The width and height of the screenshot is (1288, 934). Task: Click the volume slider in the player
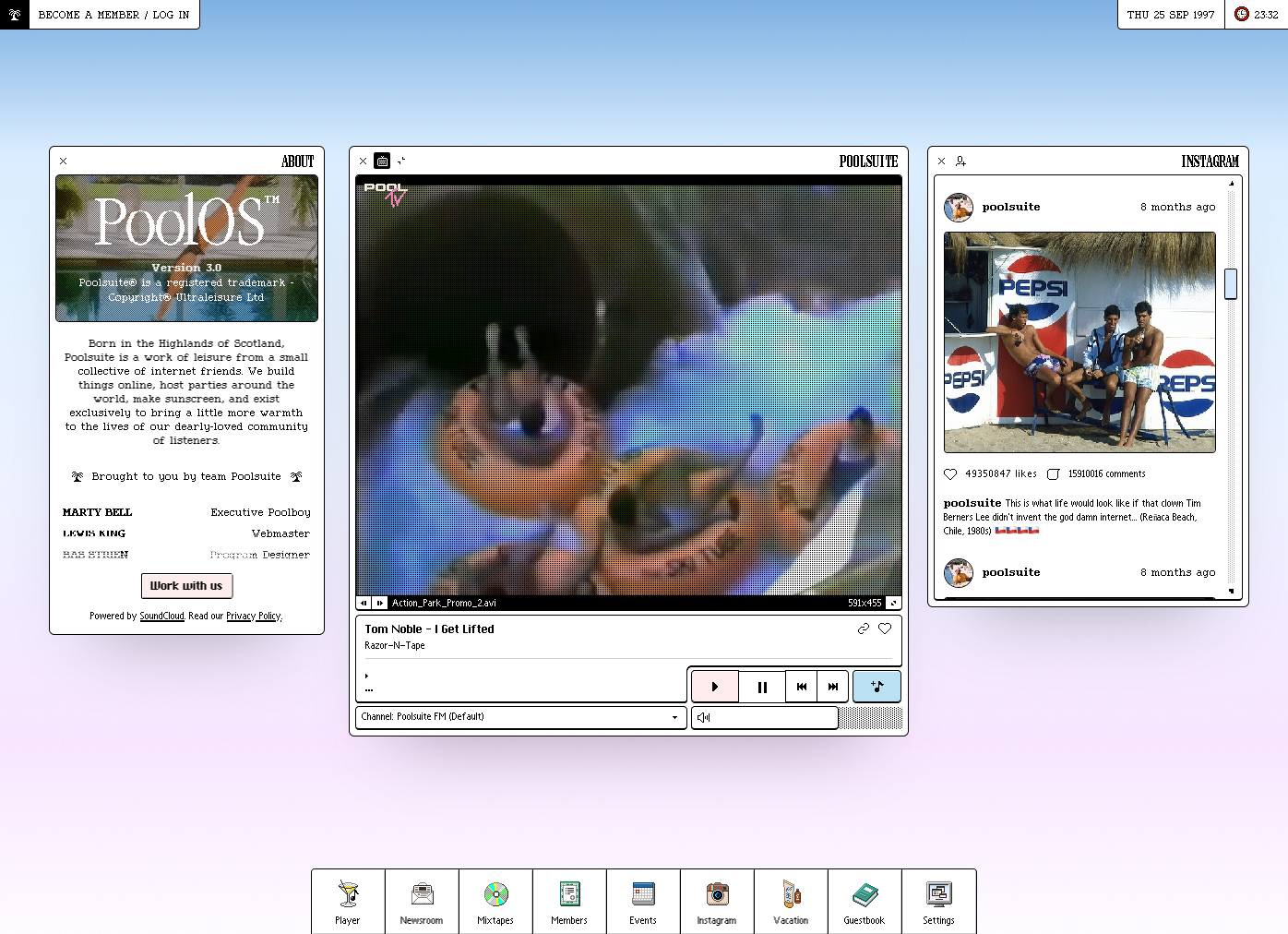765,717
